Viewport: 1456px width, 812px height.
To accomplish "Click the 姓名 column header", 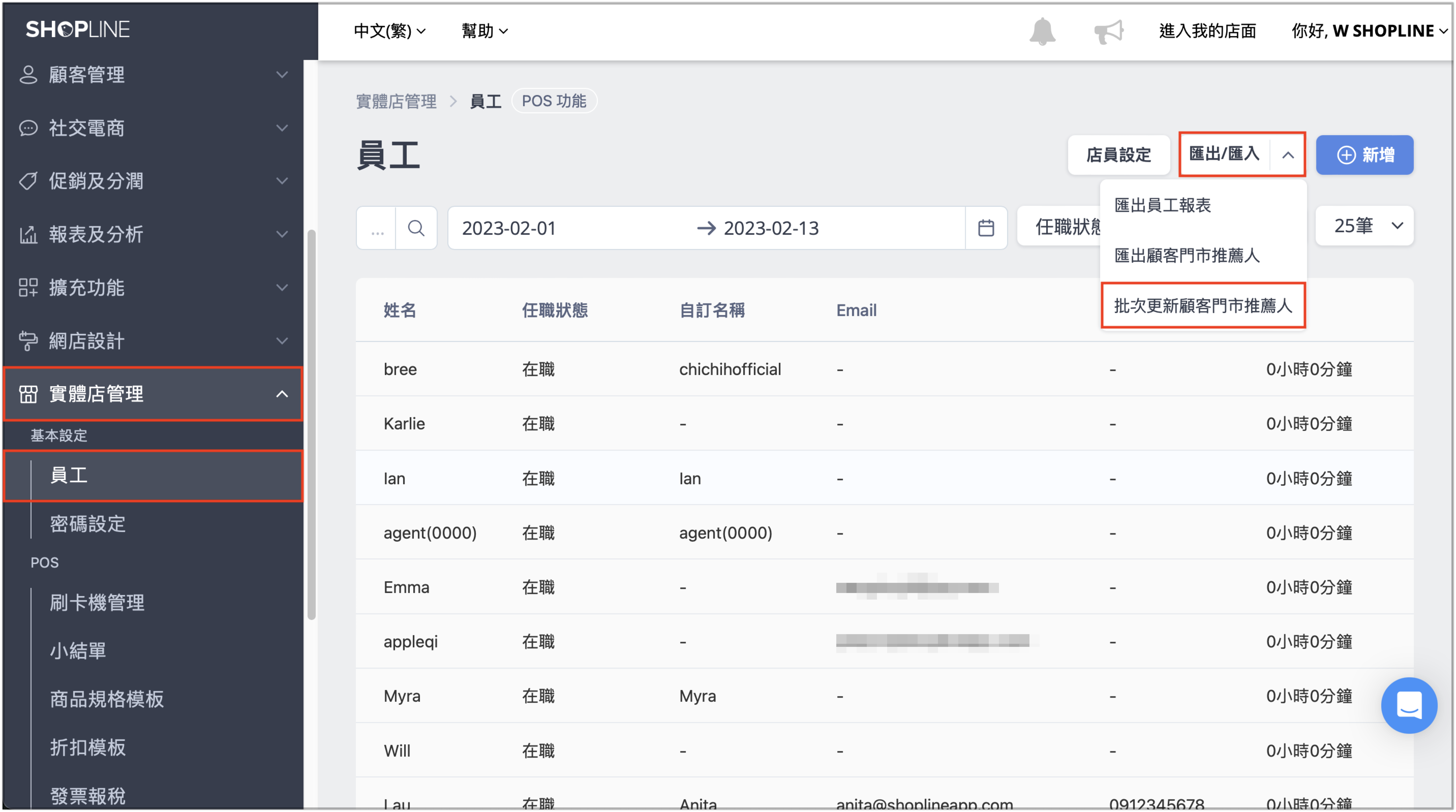I will pos(400,310).
